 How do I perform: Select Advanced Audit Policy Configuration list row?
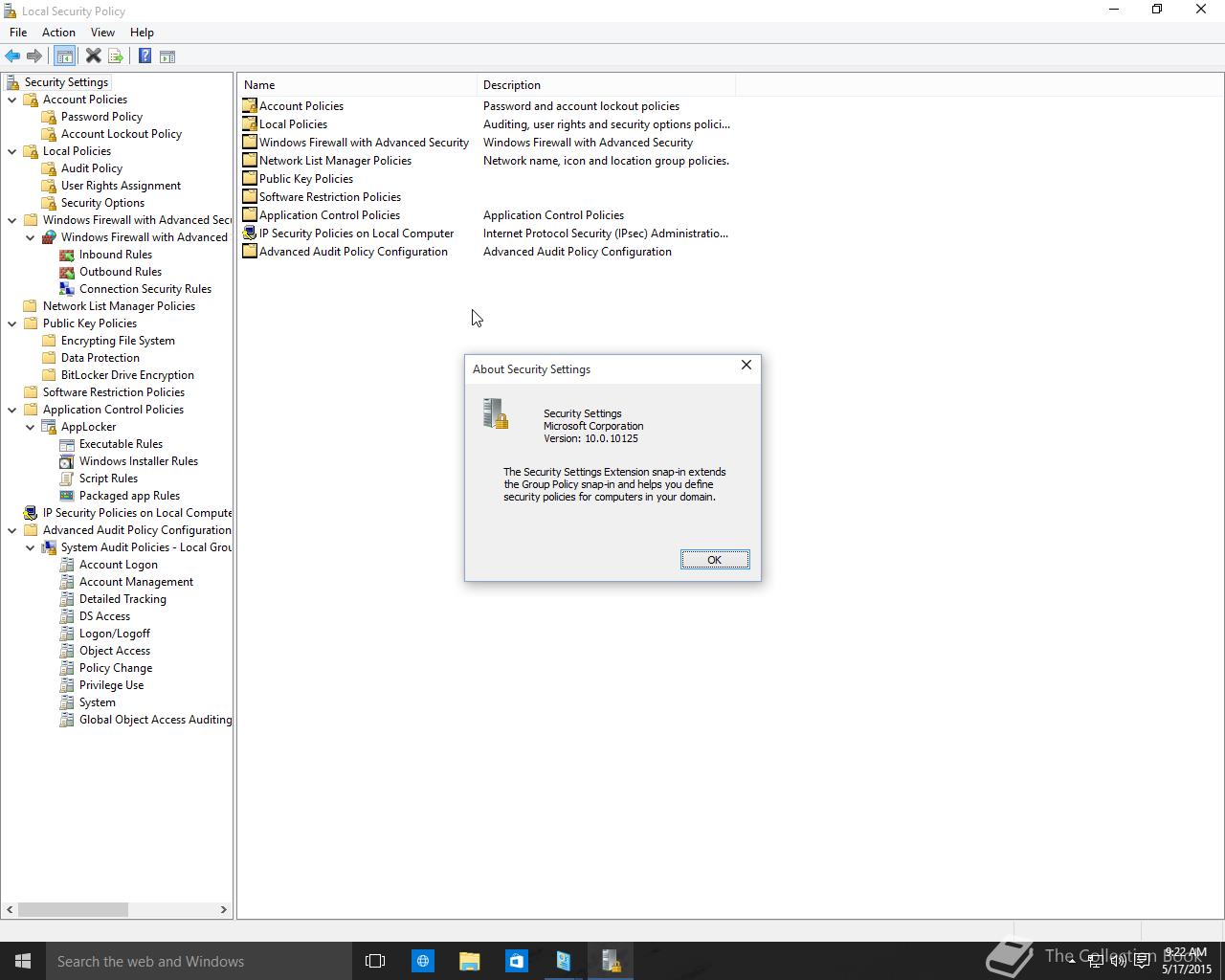click(x=486, y=252)
